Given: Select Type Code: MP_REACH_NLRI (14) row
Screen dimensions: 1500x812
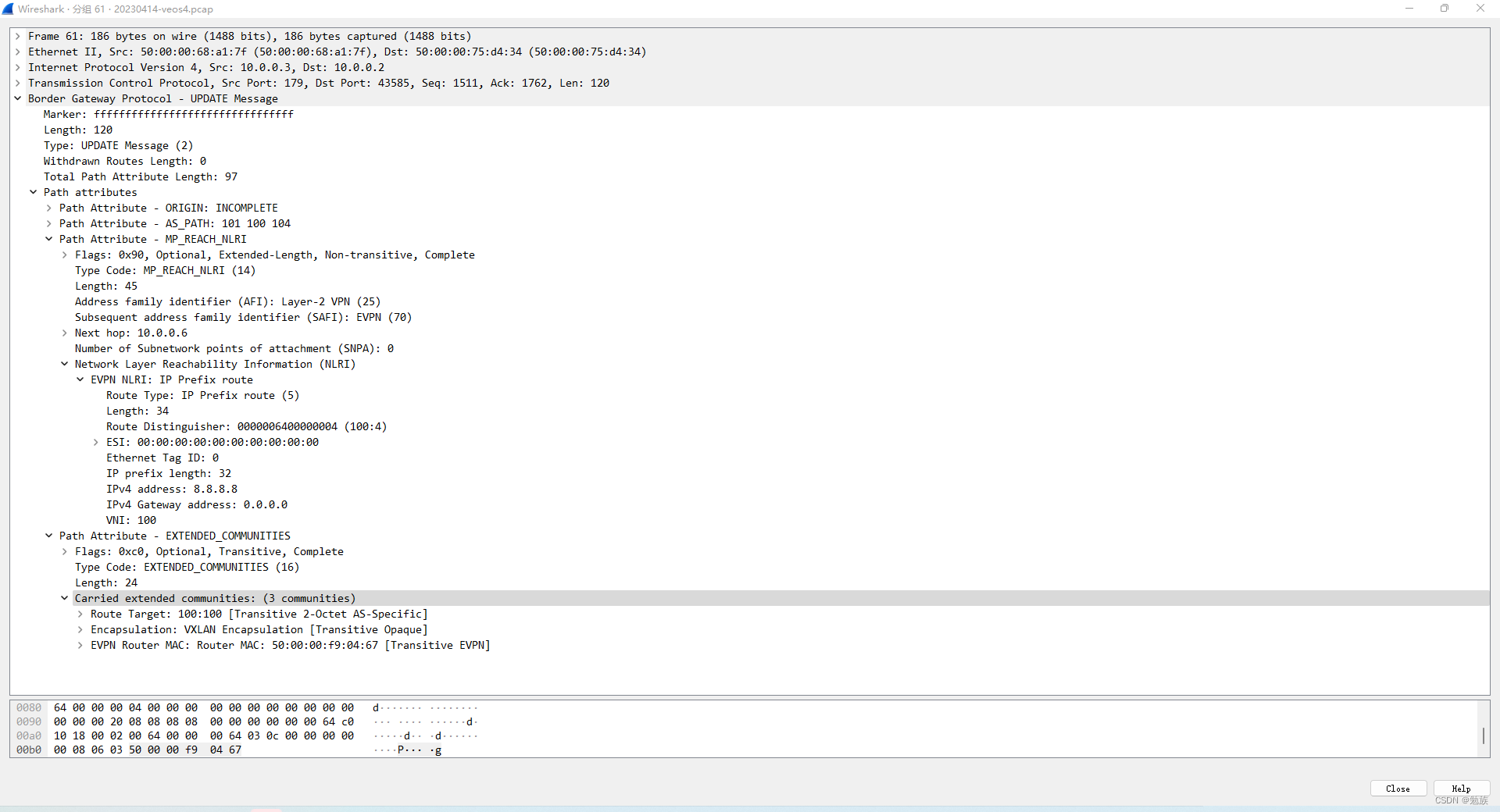Looking at the screenshot, I should [750, 270].
